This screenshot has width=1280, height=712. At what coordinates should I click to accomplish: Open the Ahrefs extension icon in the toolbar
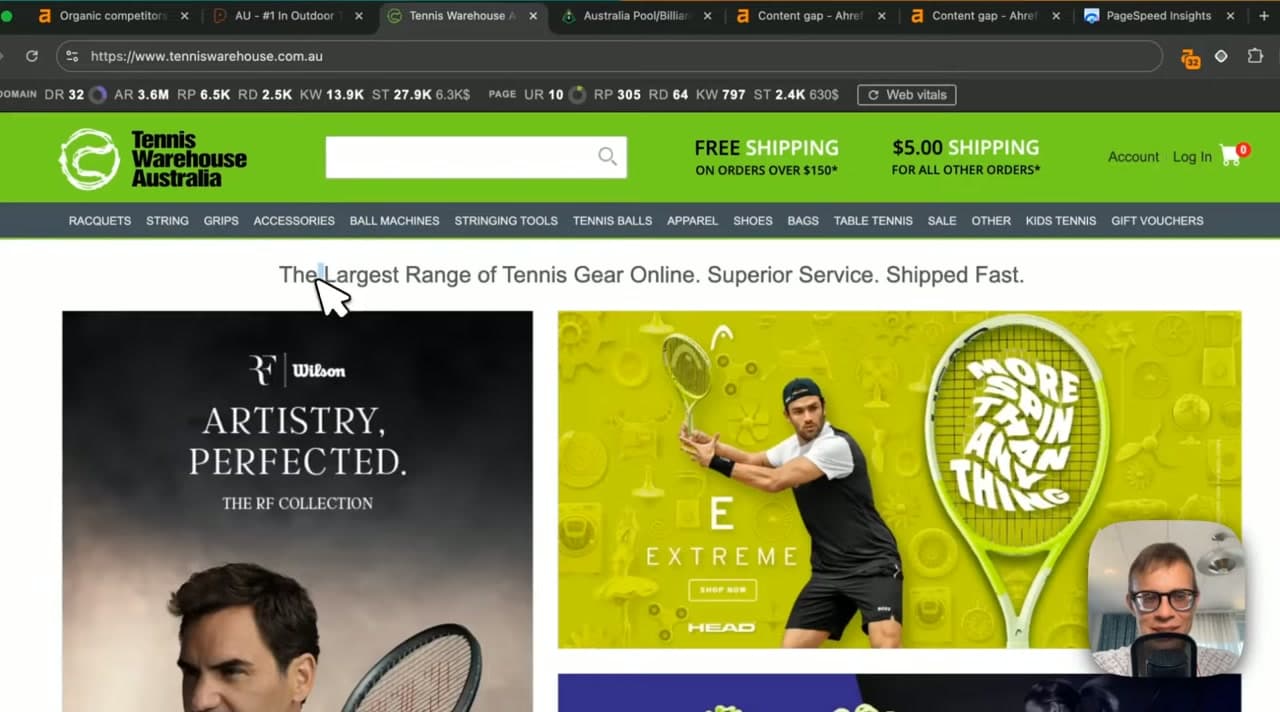pyautogui.click(x=1190, y=57)
